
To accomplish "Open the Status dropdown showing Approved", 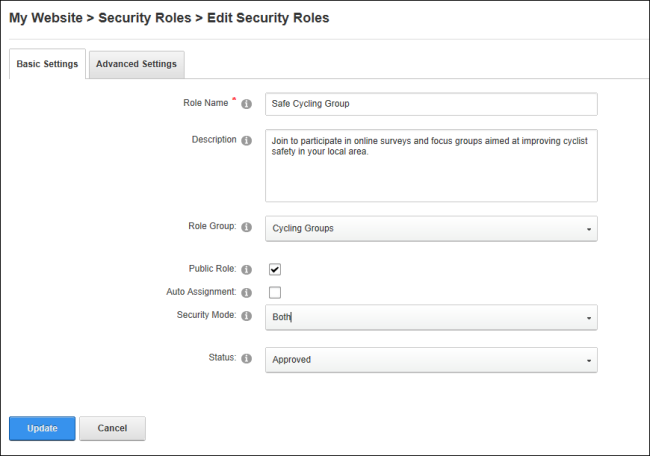I will pos(431,360).
